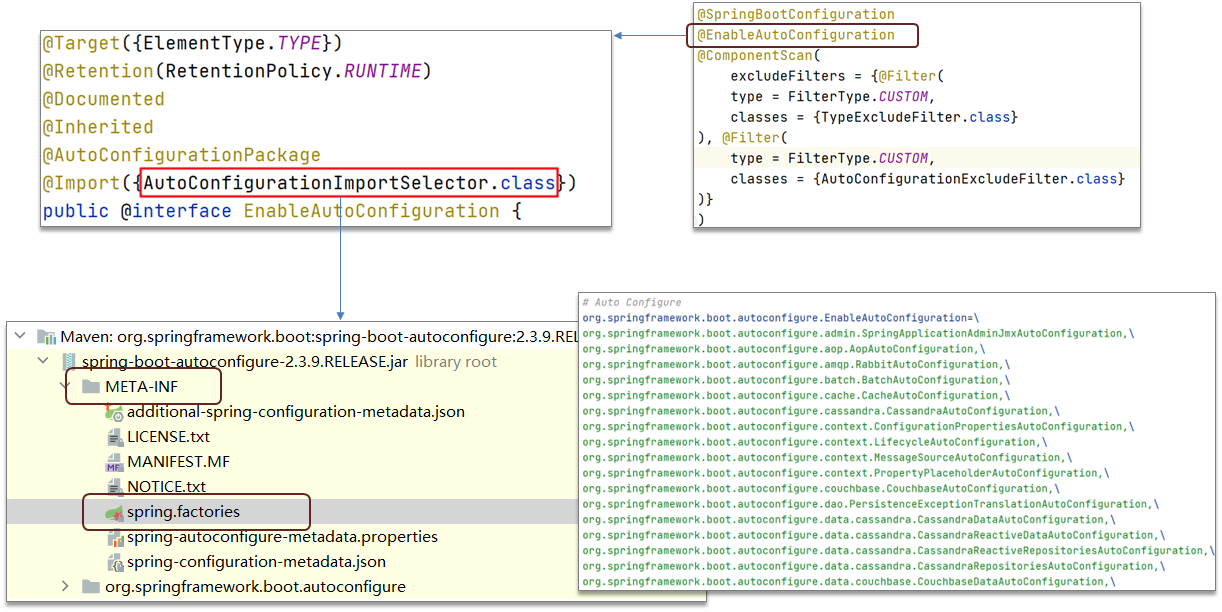Click the CassandraAutoConfiguration entry

(x=820, y=411)
